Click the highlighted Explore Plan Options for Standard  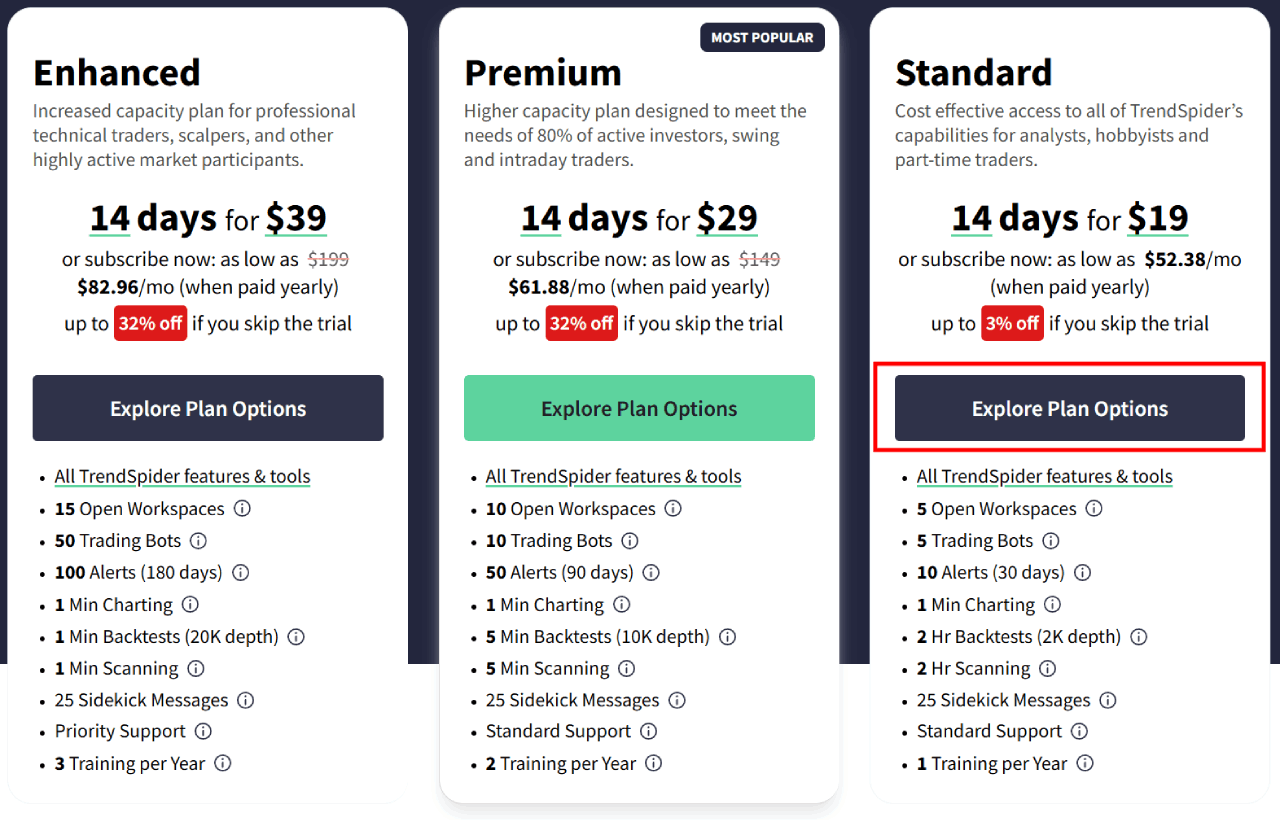(x=1069, y=408)
